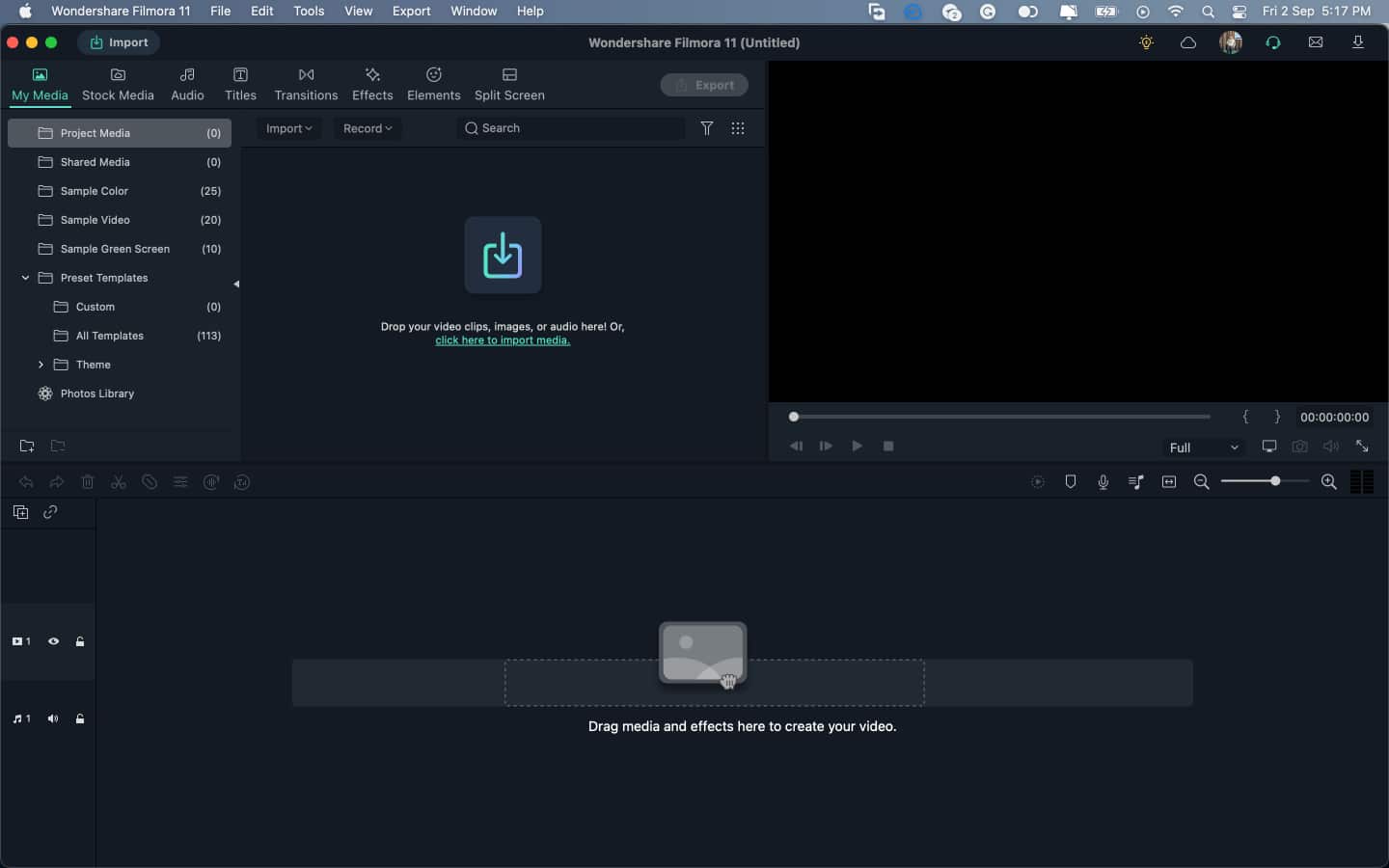Toggle lock on audio track 1
Image resolution: width=1389 pixels, height=868 pixels.
point(80,719)
